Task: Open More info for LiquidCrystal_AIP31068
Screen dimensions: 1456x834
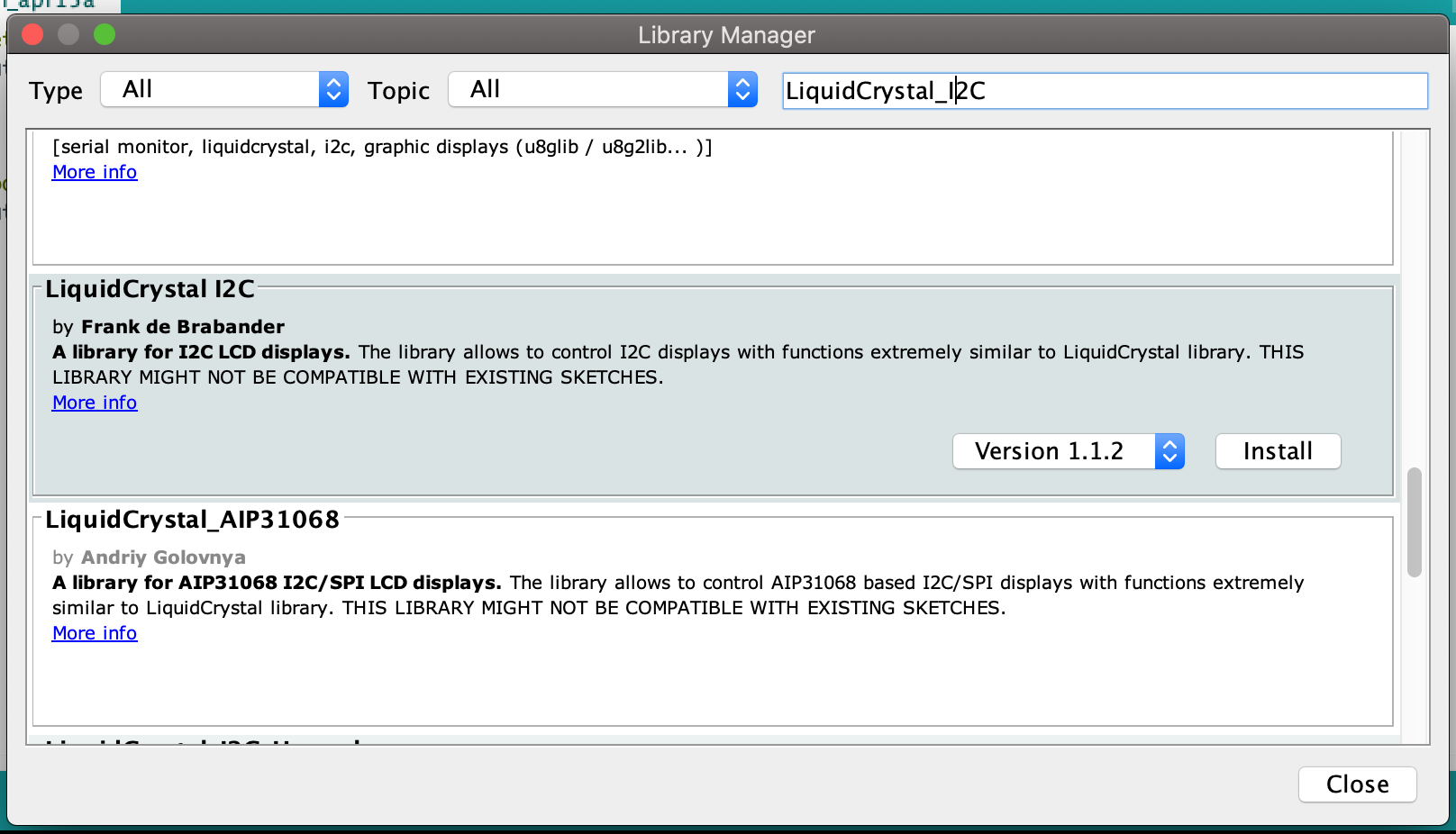Action: click(95, 633)
